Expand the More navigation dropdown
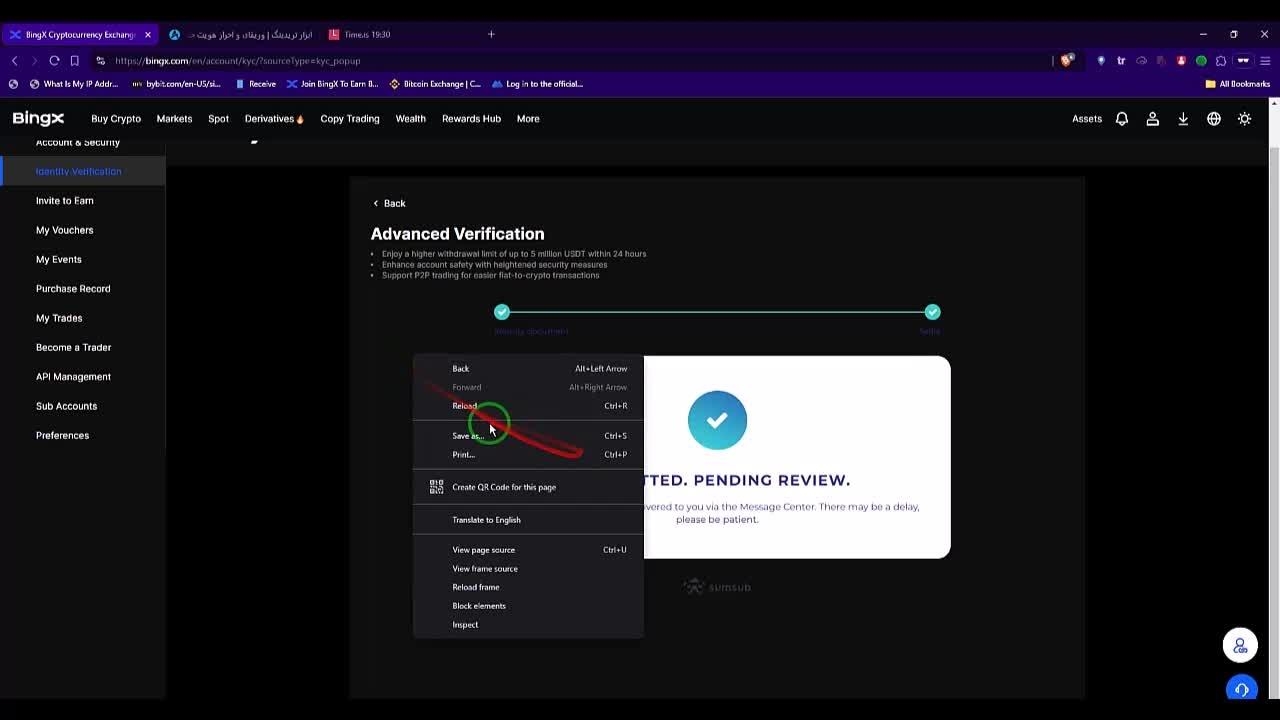 point(527,119)
